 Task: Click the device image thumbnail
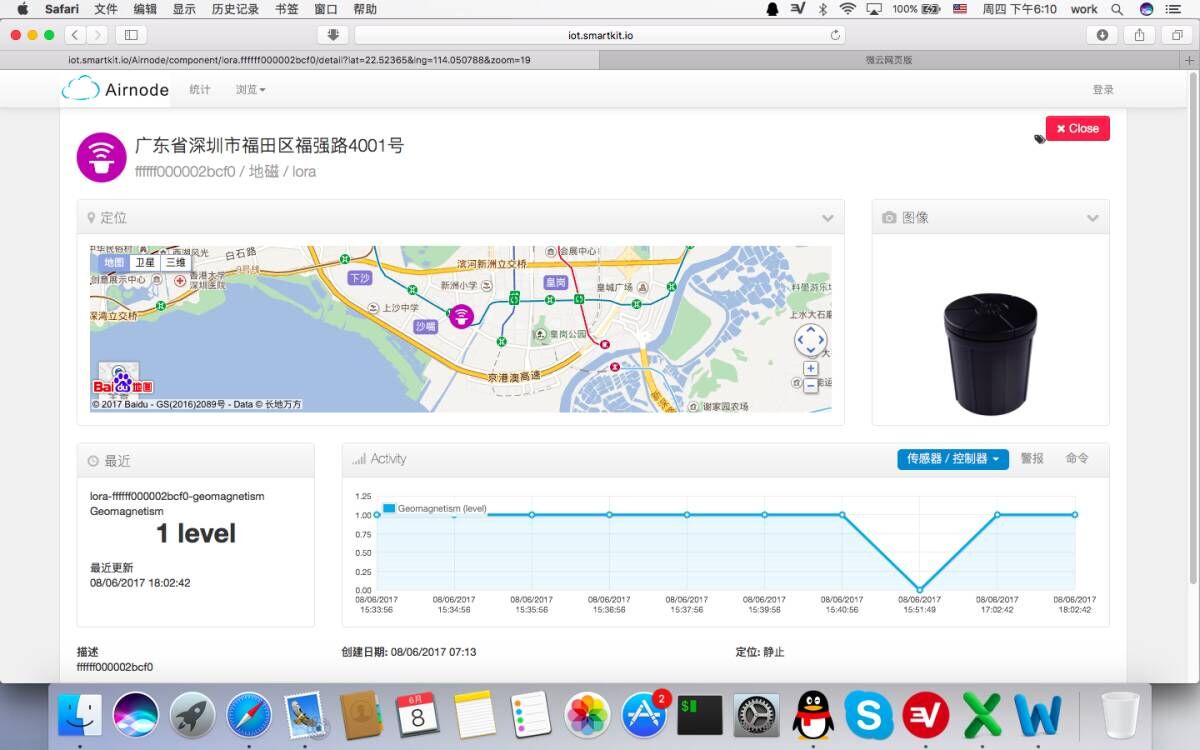pos(990,354)
